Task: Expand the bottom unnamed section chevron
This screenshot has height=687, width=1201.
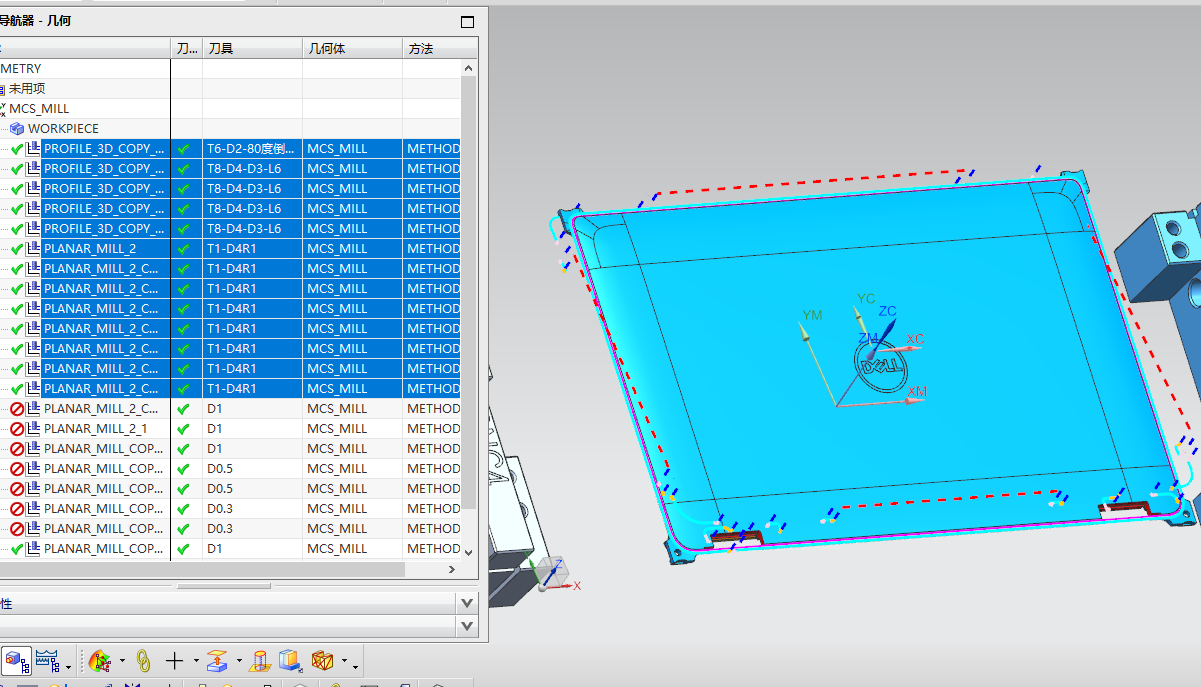Action: (467, 626)
